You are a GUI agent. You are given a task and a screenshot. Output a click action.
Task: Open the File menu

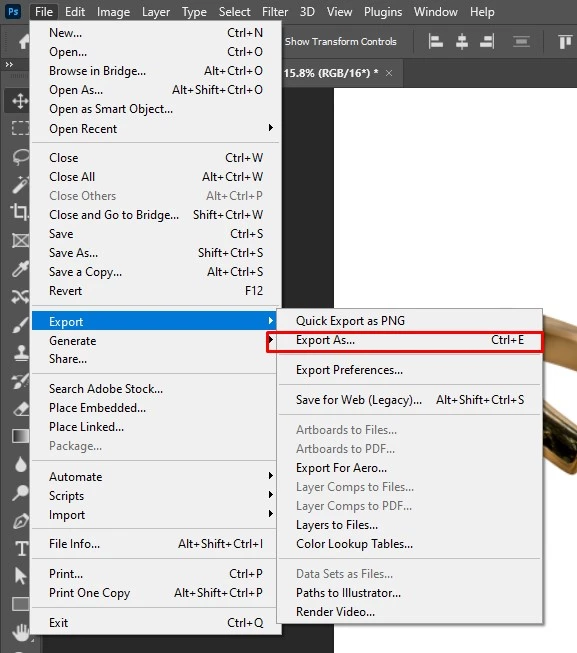point(44,12)
